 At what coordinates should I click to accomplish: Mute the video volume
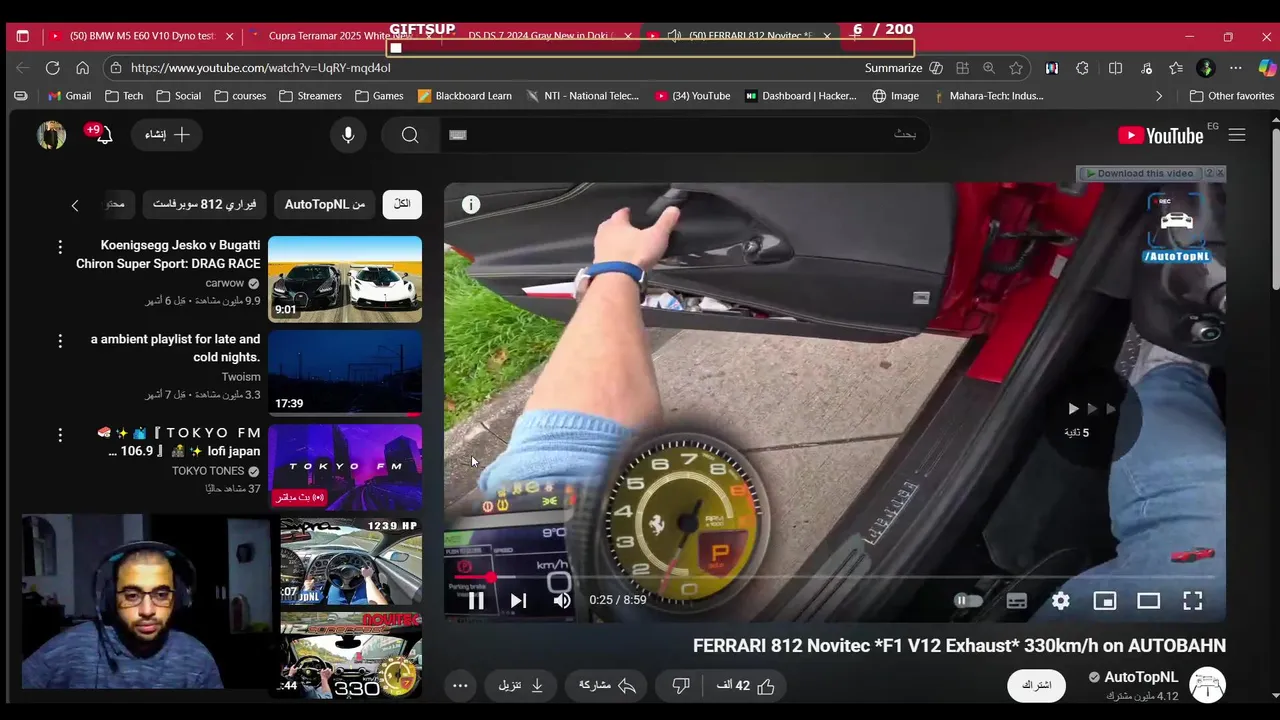562,600
